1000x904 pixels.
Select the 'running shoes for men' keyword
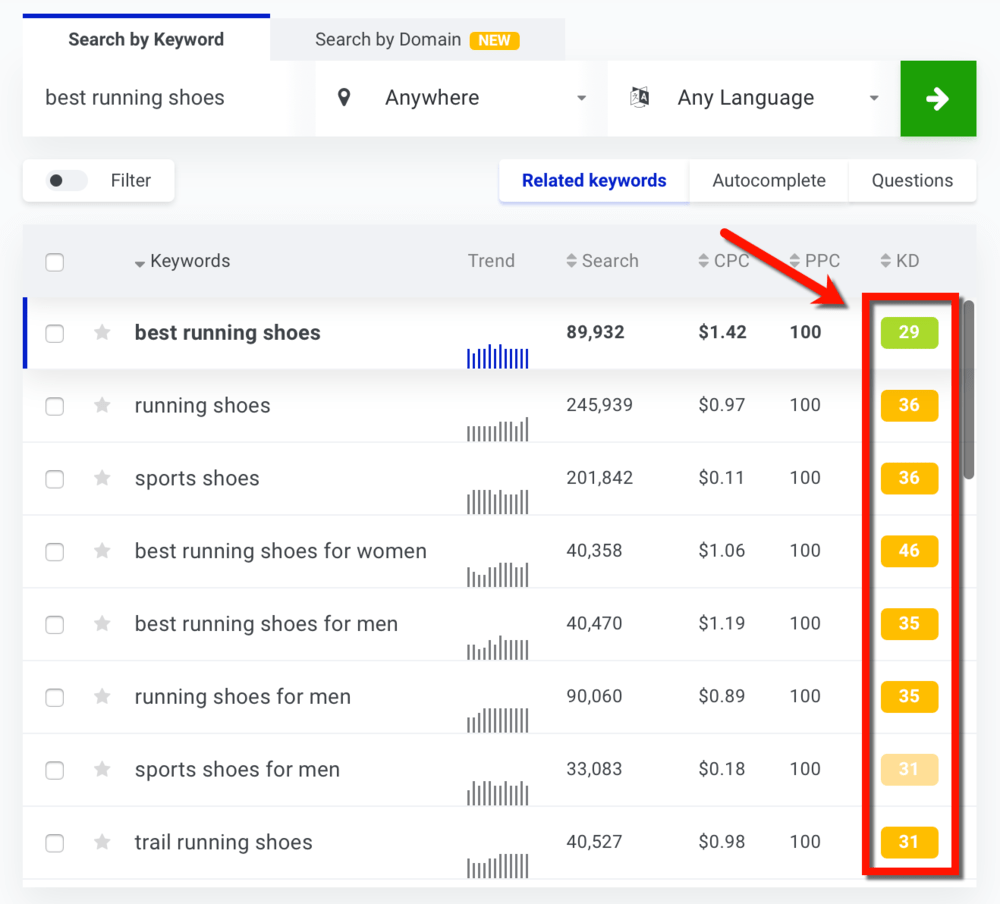click(54, 697)
